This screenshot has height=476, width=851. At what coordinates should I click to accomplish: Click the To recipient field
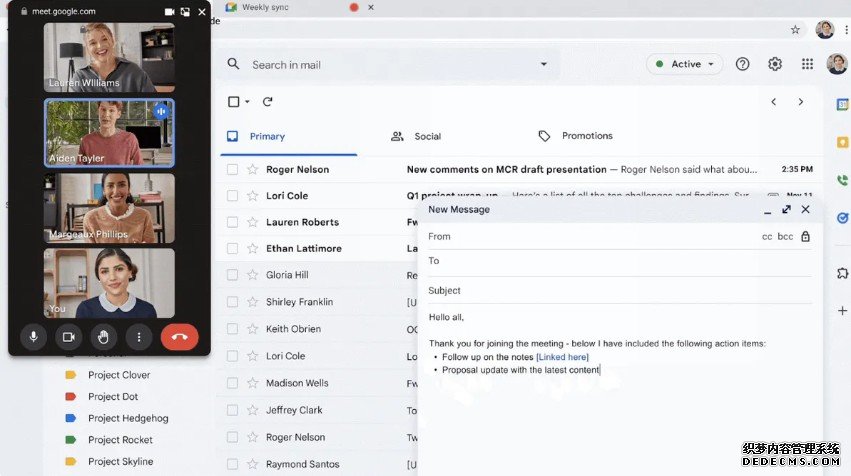click(x=620, y=263)
